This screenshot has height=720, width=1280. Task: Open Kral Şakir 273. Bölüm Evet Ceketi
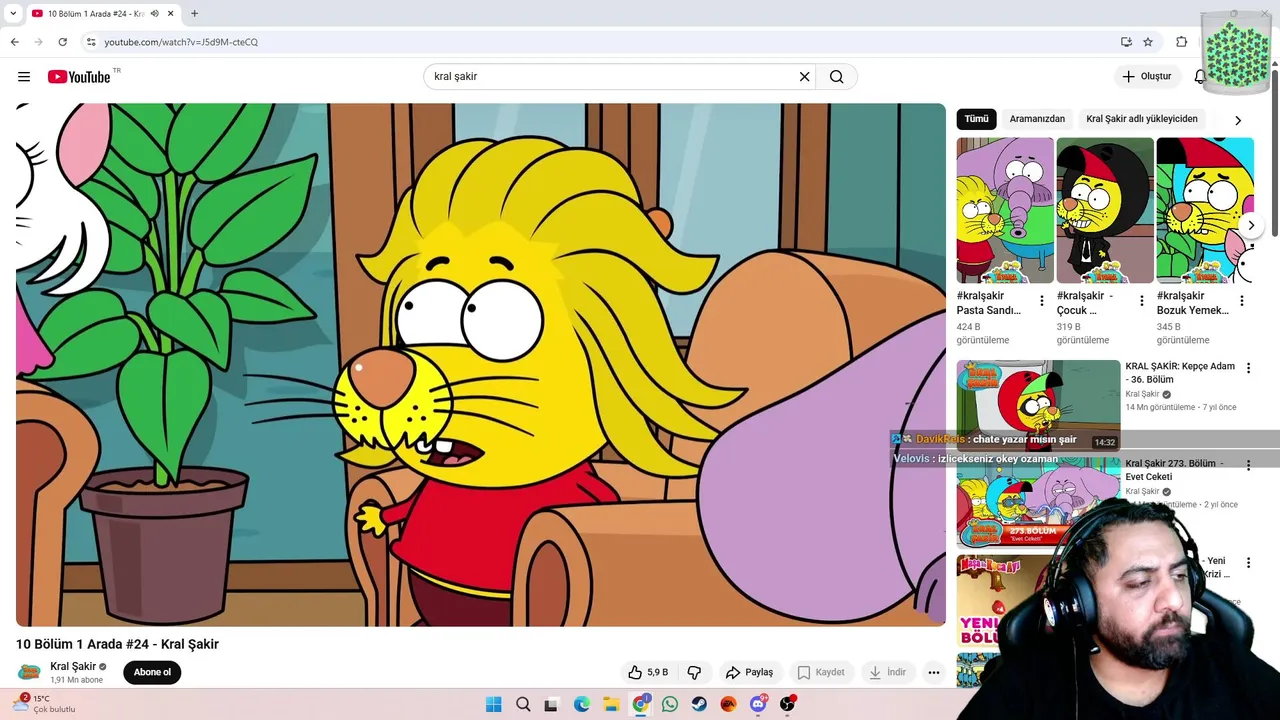click(x=1175, y=470)
